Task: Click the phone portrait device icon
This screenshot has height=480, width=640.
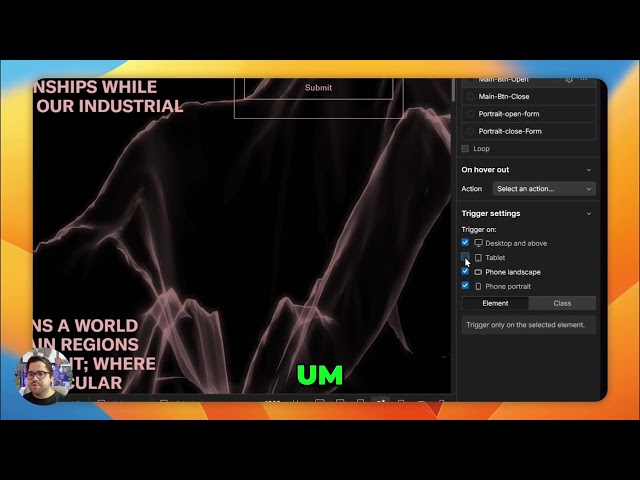Action: point(478,287)
